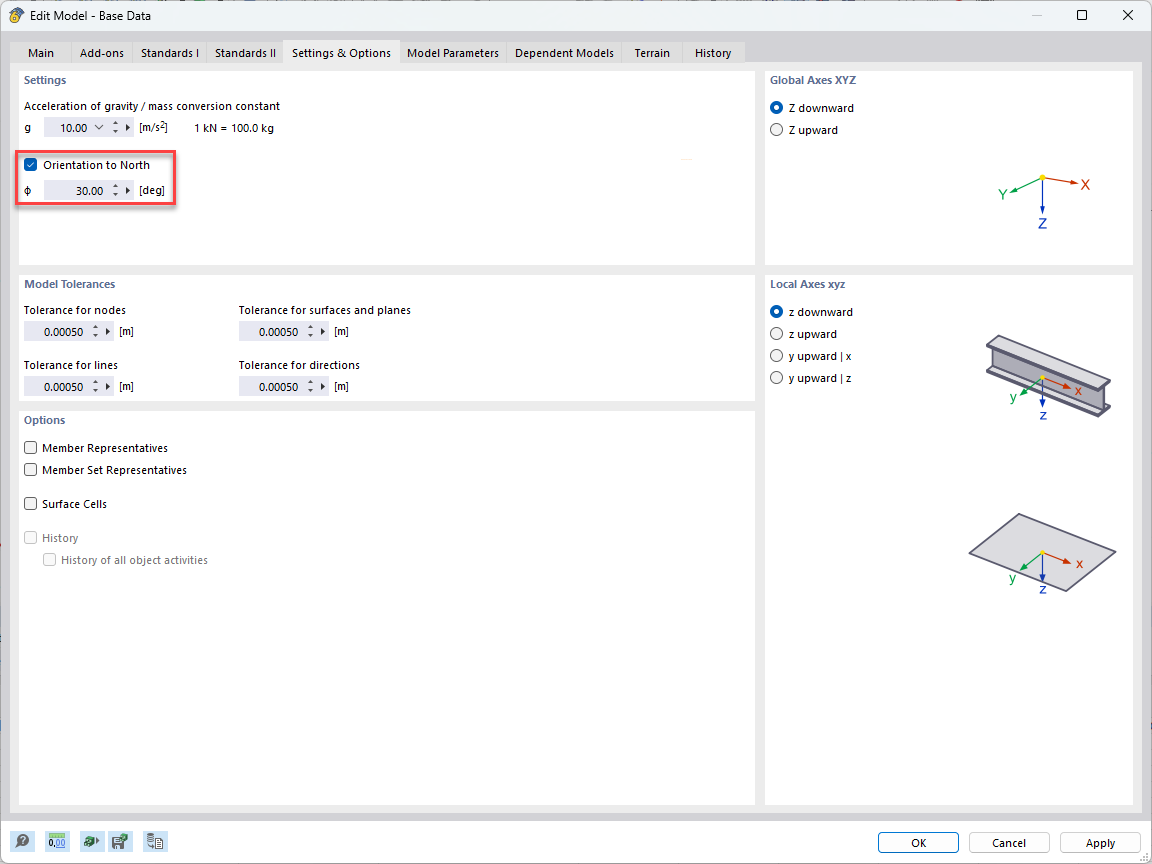The image size is (1152, 864).
Task: Enable Surface Cells option
Action: (x=30, y=503)
